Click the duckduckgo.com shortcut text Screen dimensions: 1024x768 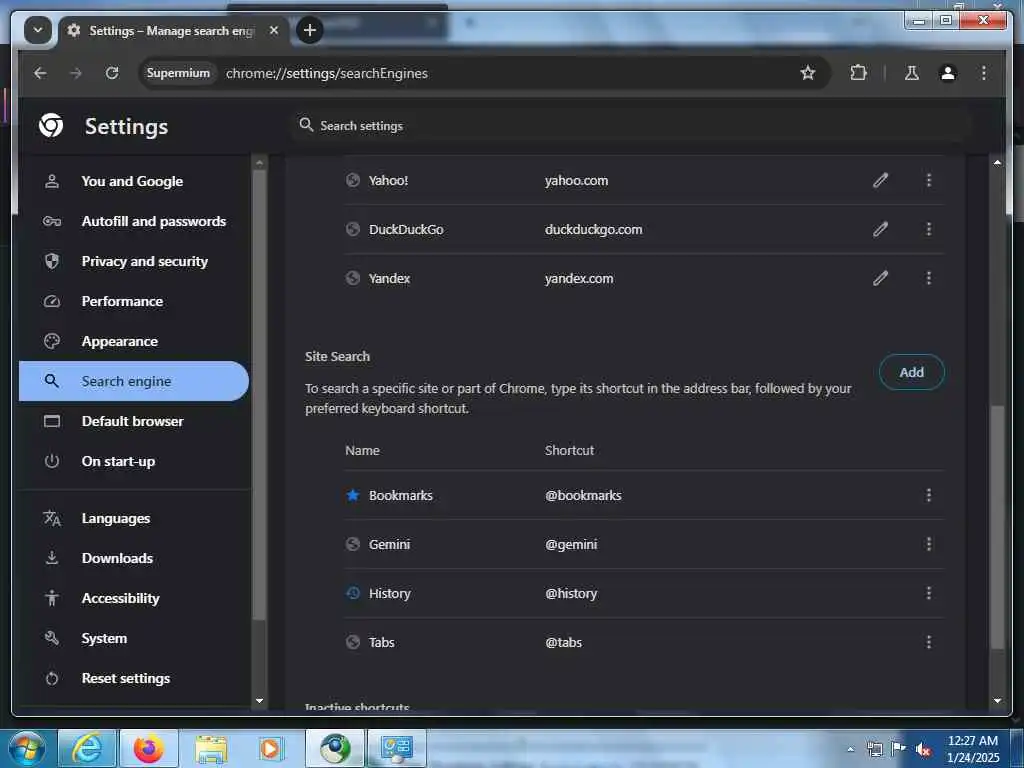pyautogui.click(x=594, y=229)
